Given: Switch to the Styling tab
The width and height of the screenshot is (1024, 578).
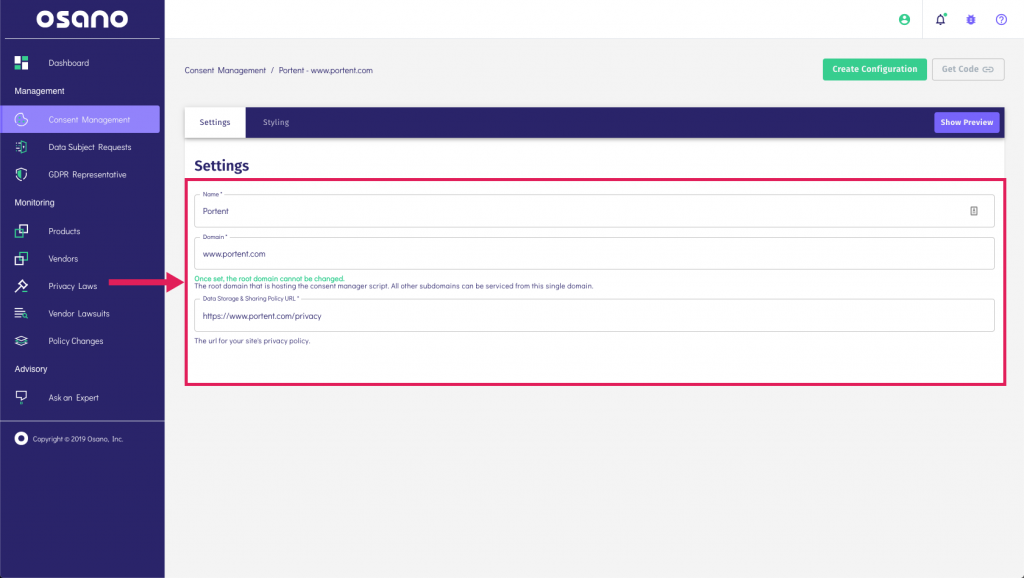Looking at the screenshot, I should tap(275, 121).
